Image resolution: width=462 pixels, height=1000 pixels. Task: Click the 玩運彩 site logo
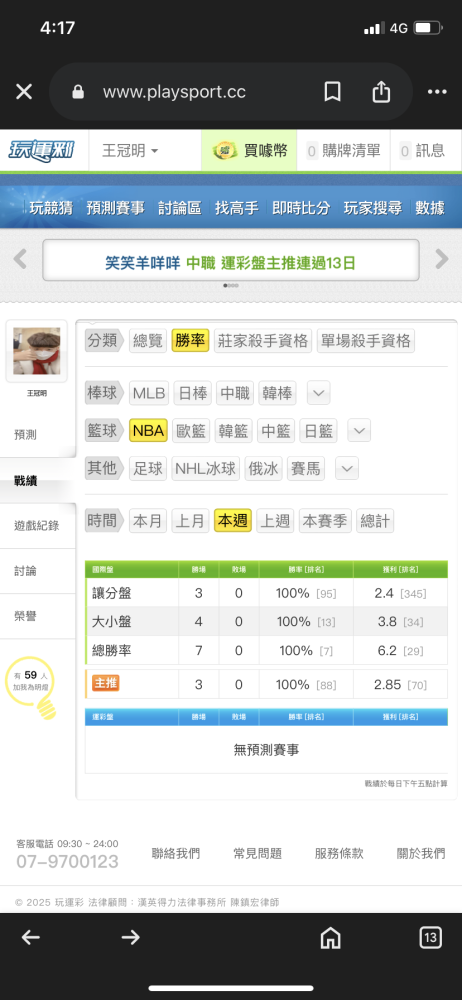pos(41,151)
